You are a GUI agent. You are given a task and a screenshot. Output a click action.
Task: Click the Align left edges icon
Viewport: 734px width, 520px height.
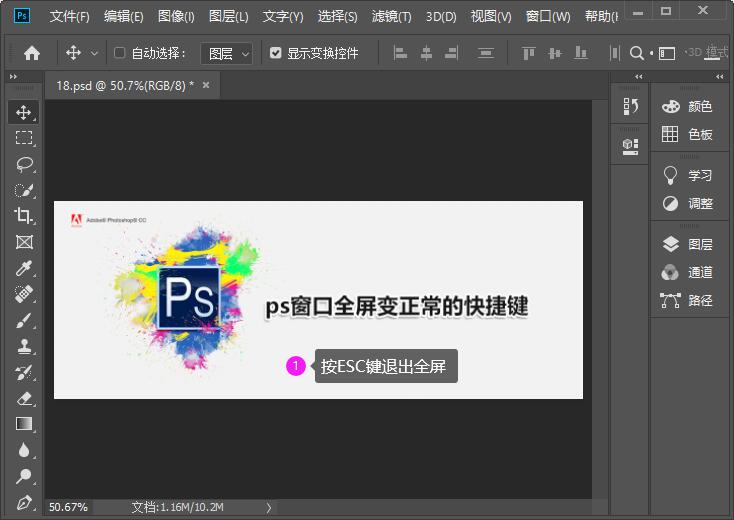[x=400, y=53]
